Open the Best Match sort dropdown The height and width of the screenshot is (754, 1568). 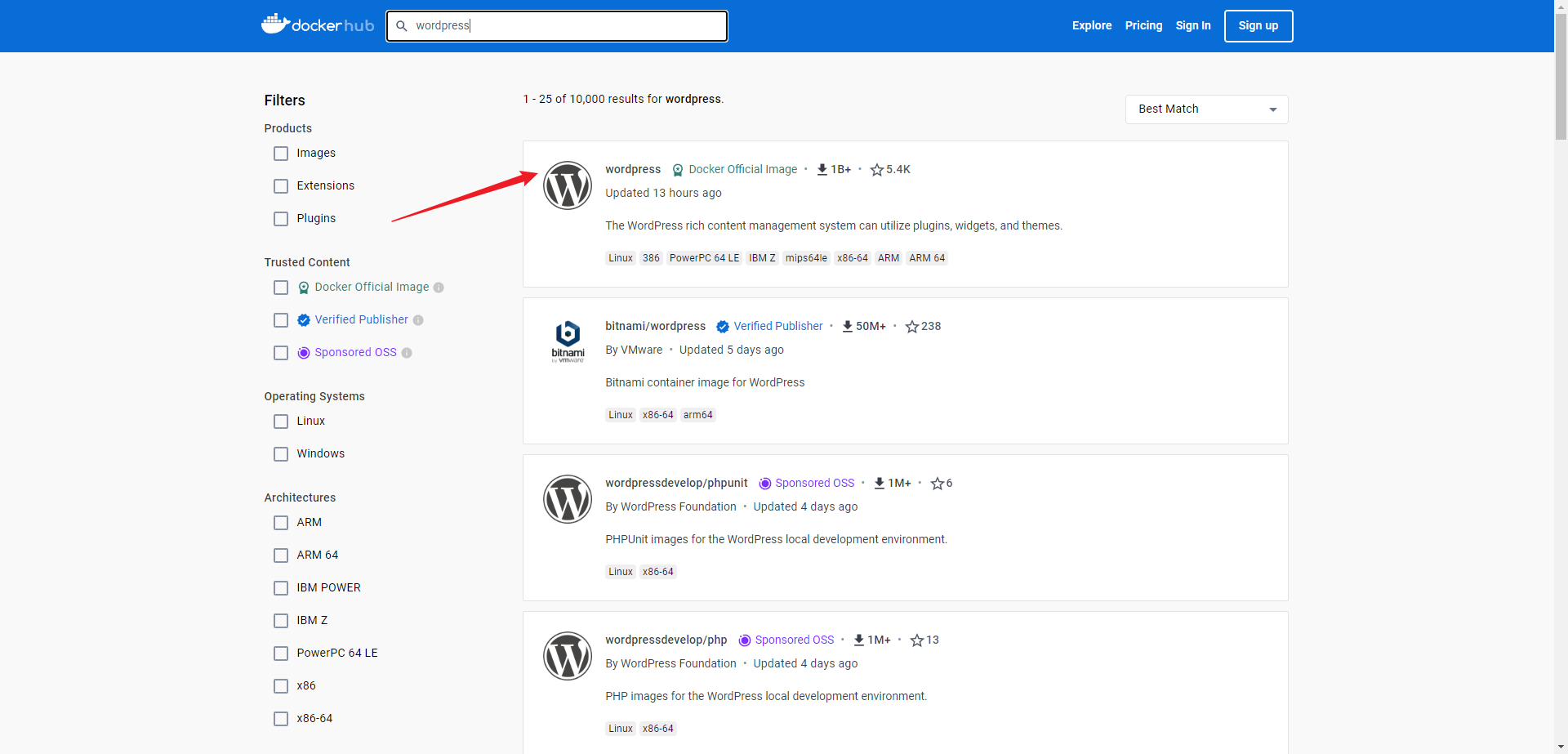point(1206,109)
